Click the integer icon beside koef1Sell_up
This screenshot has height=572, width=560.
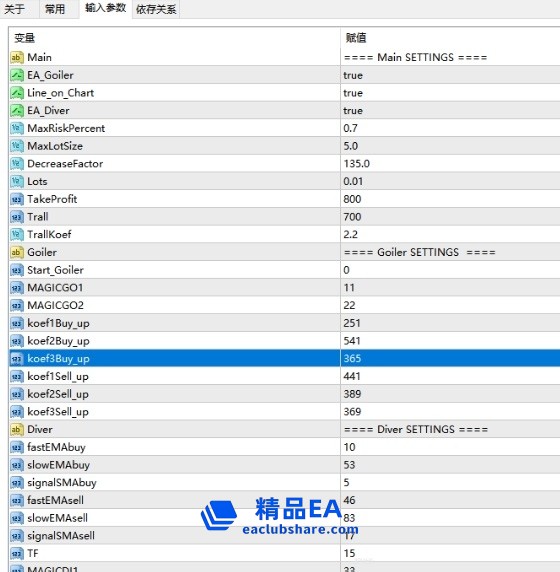pyautogui.click(x=16, y=376)
